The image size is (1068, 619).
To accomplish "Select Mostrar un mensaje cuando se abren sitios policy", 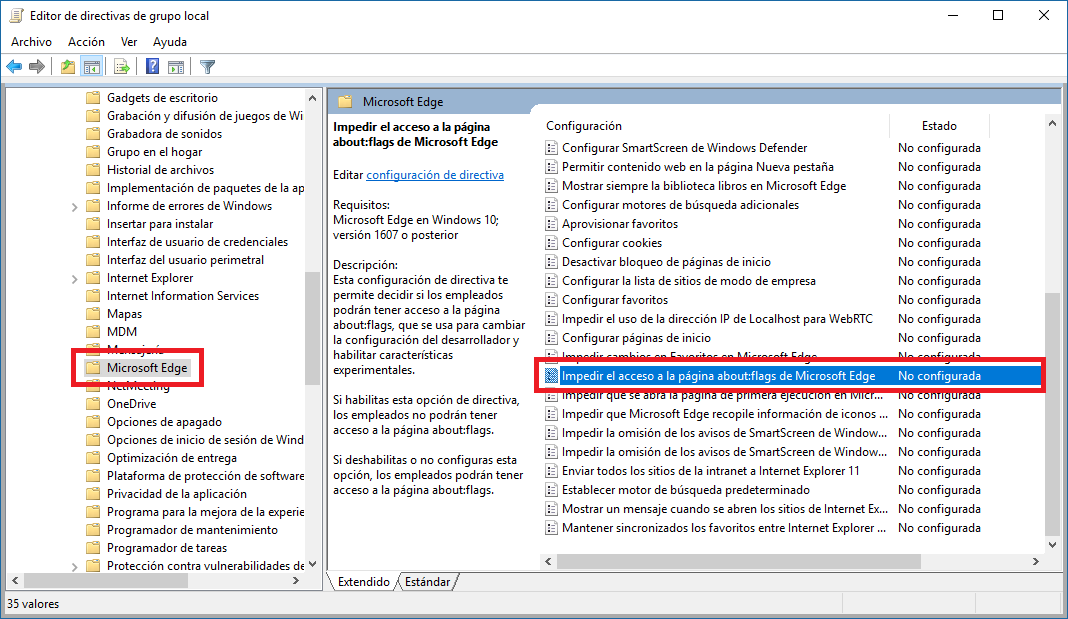I will pos(725,509).
